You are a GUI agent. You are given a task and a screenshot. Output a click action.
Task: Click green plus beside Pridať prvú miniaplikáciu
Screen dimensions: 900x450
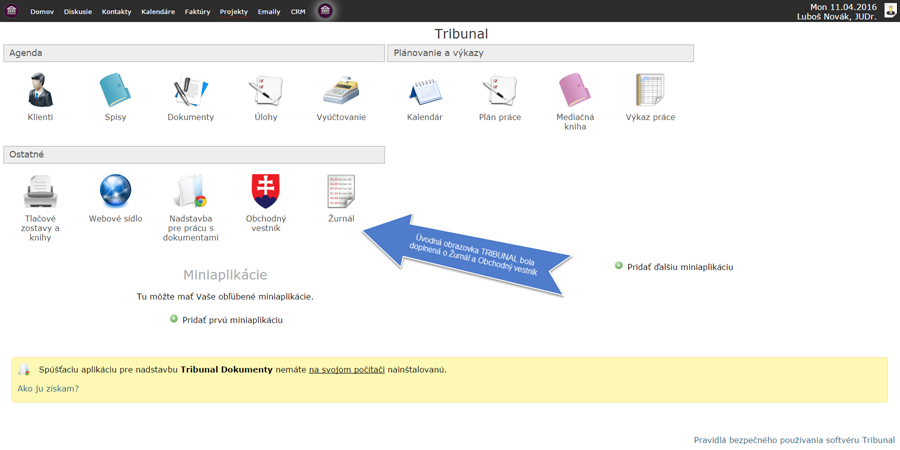tap(174, 319)
